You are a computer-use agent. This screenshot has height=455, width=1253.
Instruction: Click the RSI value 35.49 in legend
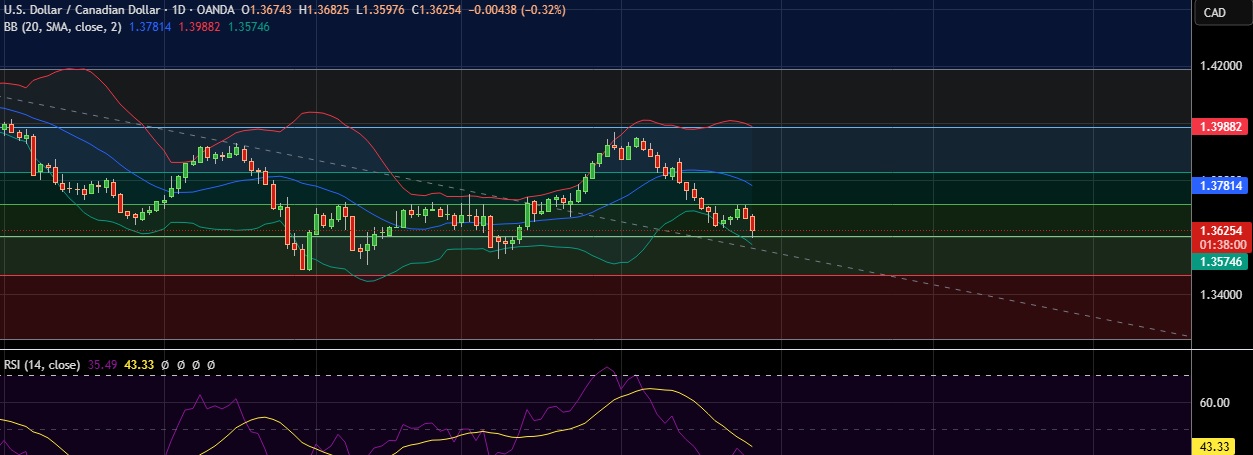(102, 365)
